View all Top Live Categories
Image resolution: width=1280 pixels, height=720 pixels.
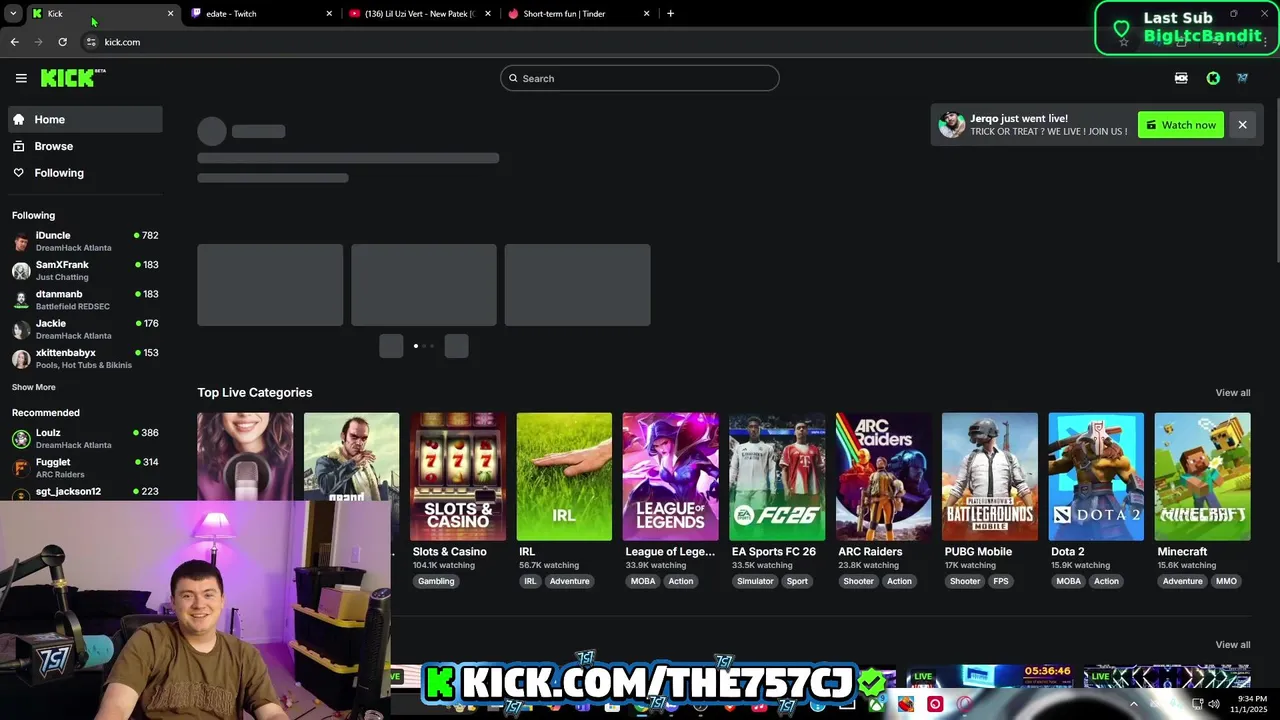(x=1232, y=393)
